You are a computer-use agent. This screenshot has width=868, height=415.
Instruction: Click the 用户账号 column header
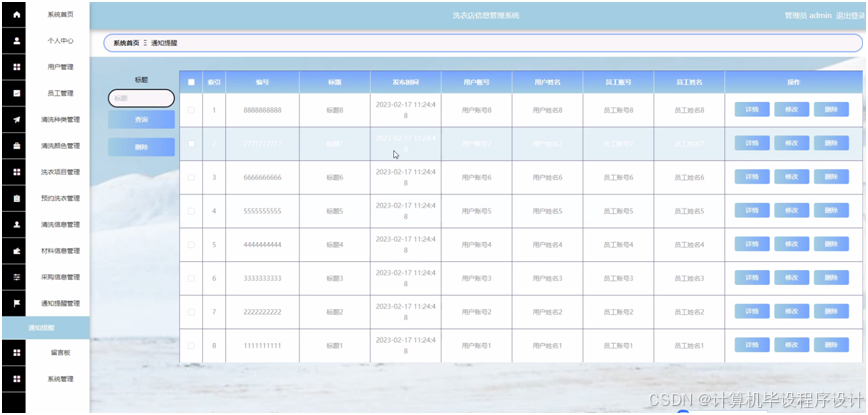coord(477,82)
